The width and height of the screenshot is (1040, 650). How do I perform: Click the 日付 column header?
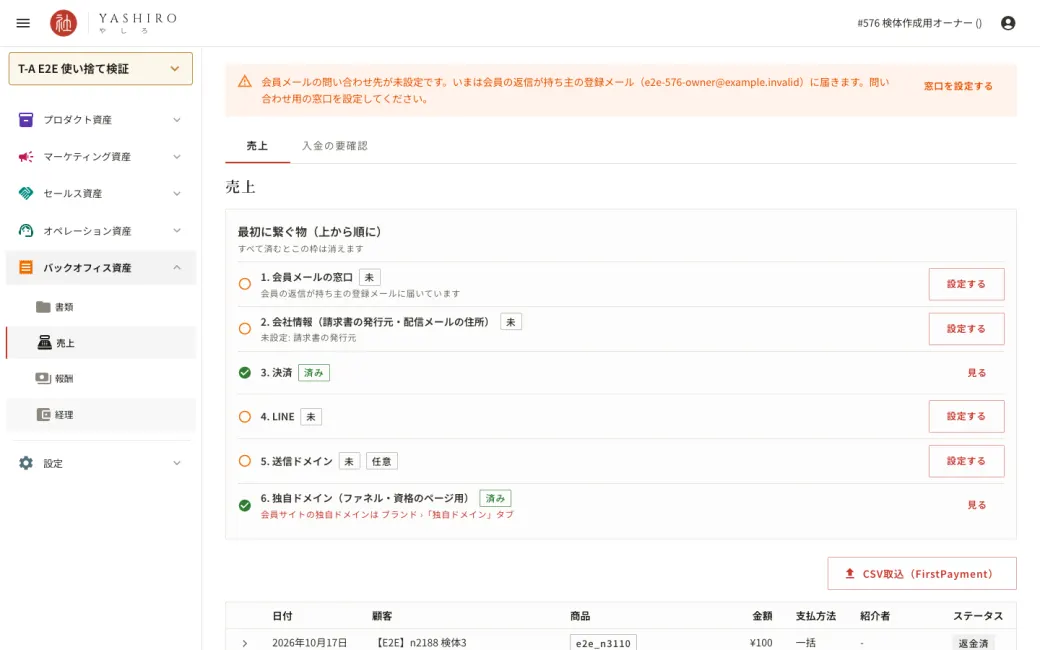click(x=283, y=616)
